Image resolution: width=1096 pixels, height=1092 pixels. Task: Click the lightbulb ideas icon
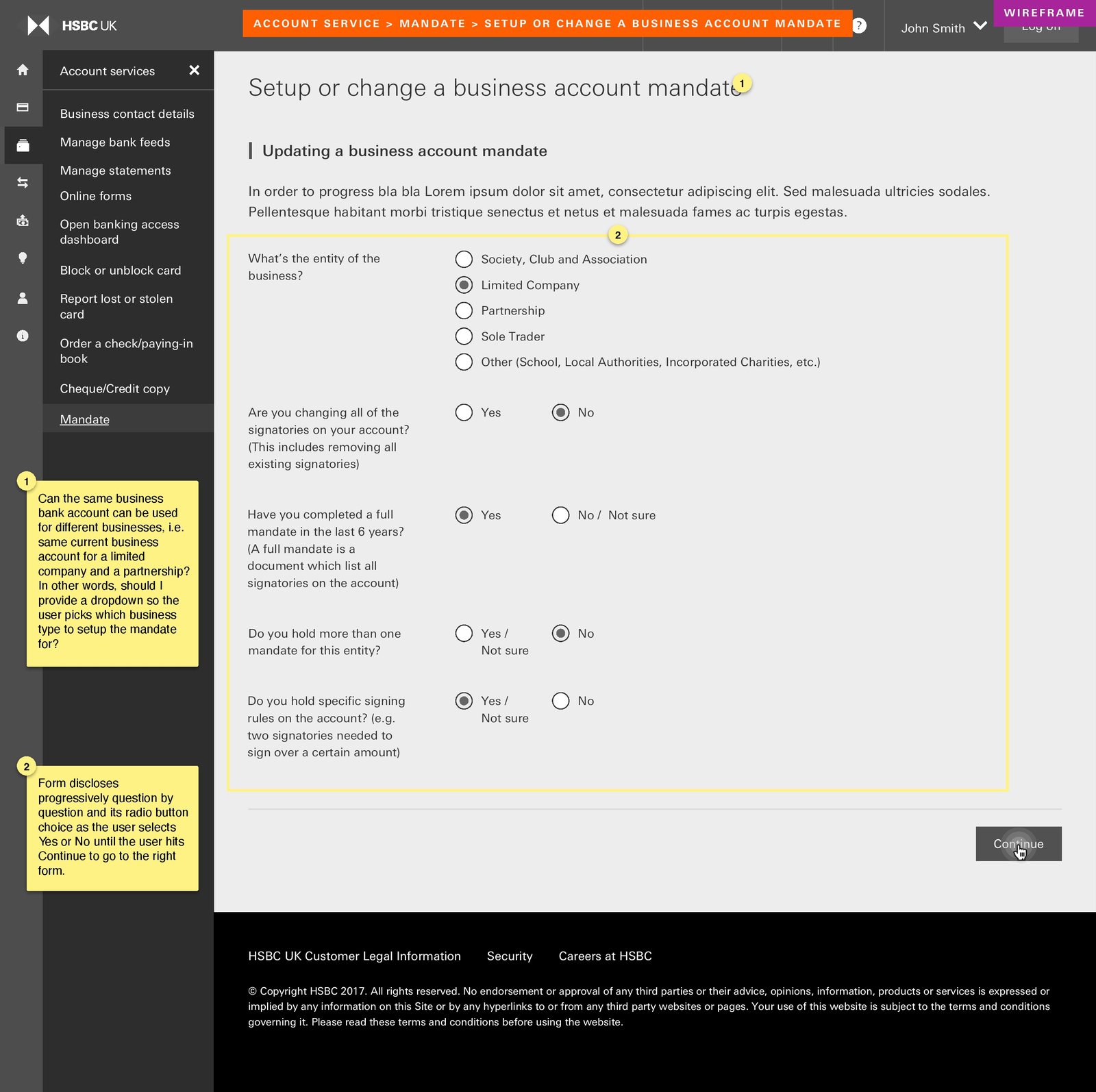[23, 259]
